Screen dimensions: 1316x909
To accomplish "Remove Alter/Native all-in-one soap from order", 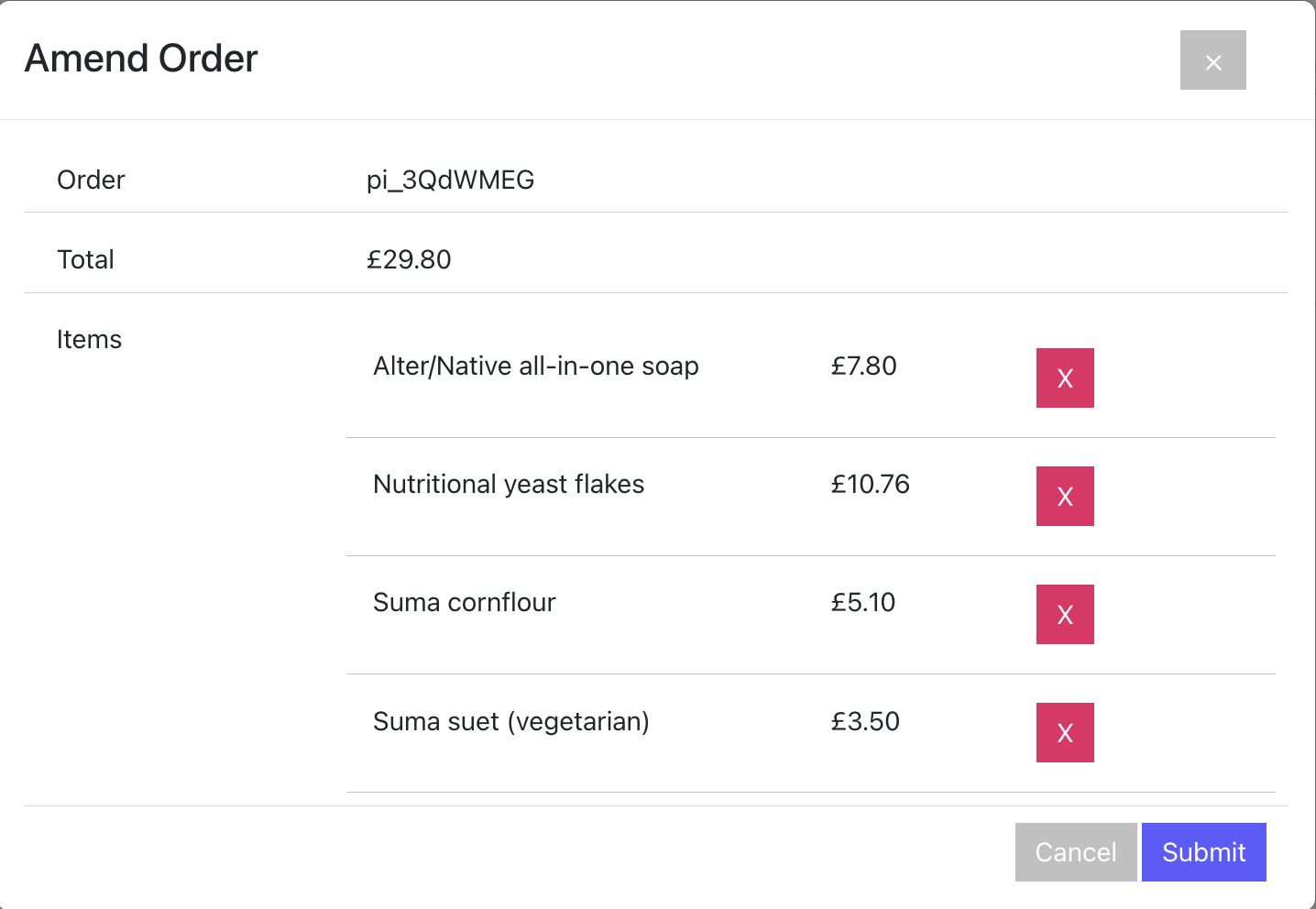I will [x=1064, y=378].
